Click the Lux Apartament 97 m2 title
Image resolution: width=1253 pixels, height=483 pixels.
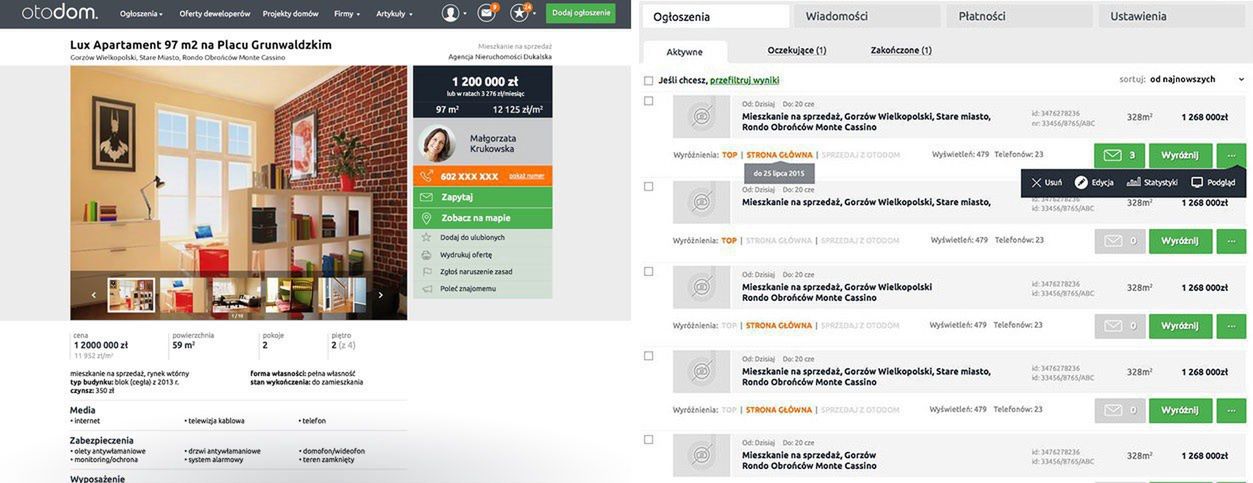click(201, 45)
